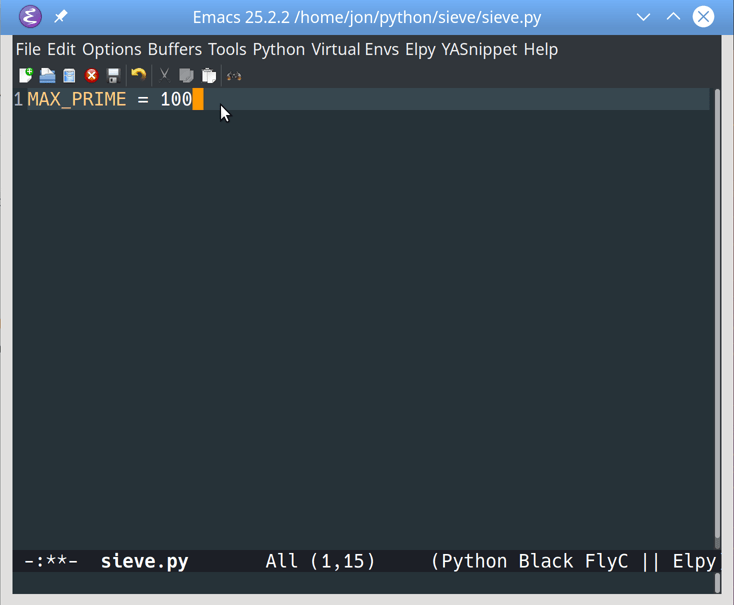Open the Buffers menu
Screen dimensions: 734x605
coord(175,49)
